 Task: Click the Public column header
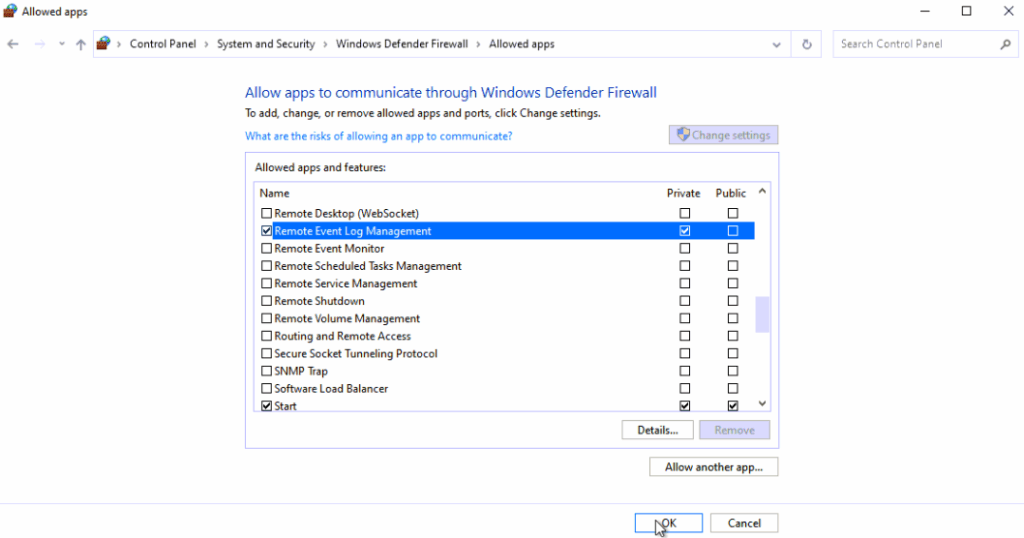(x=730, y=193)
